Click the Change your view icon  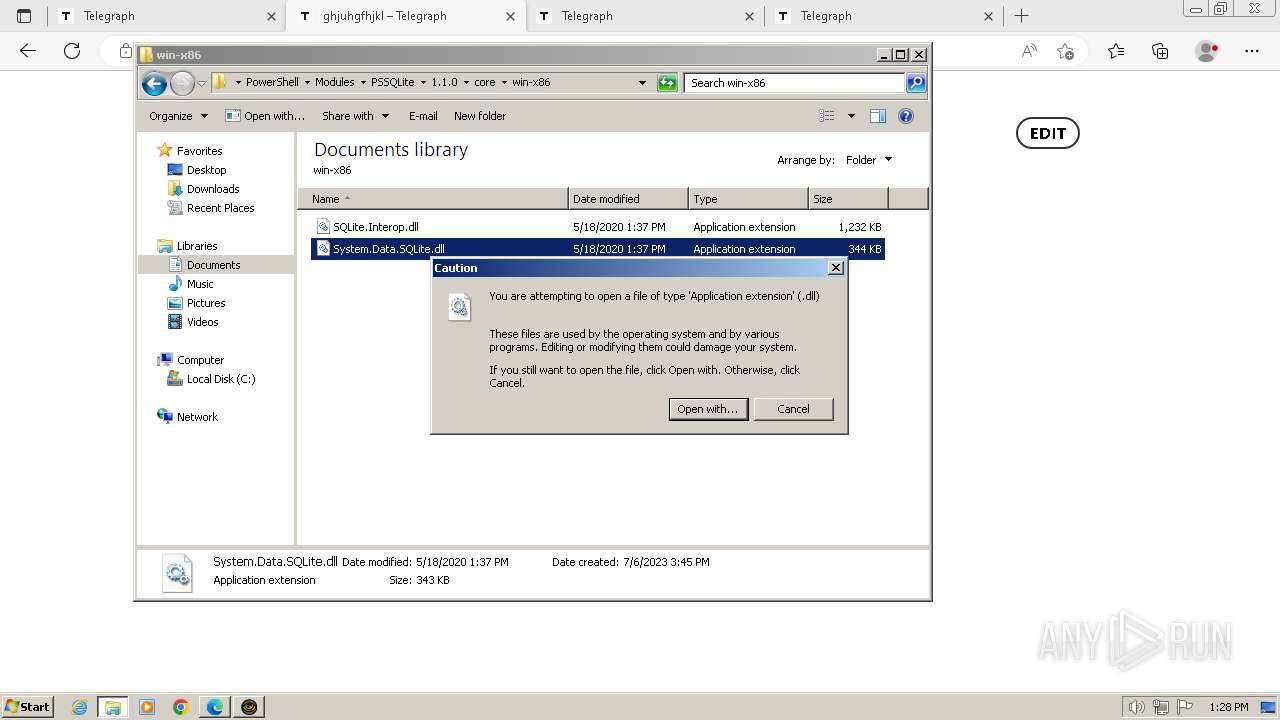827,116
